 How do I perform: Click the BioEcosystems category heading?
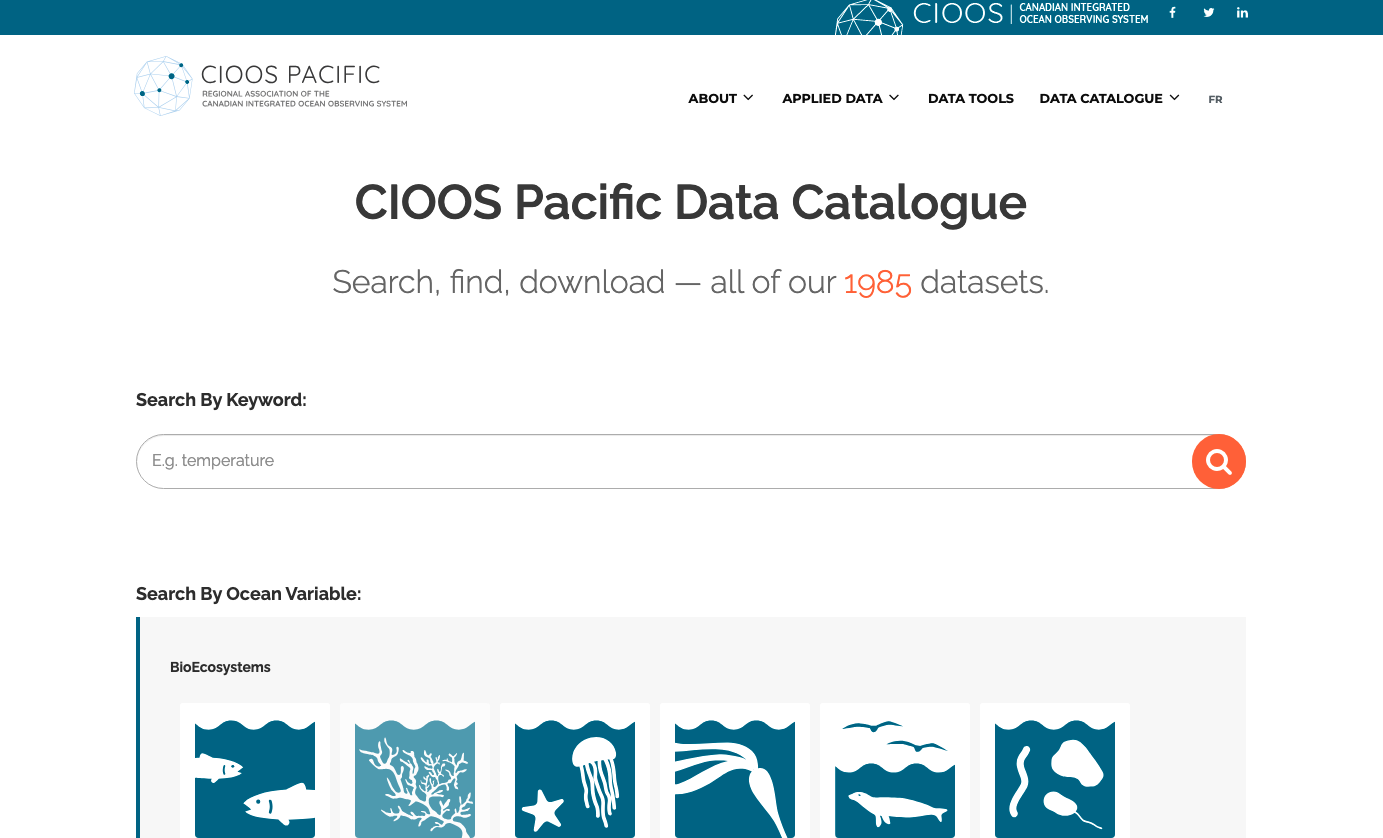[x=220, y=667]
